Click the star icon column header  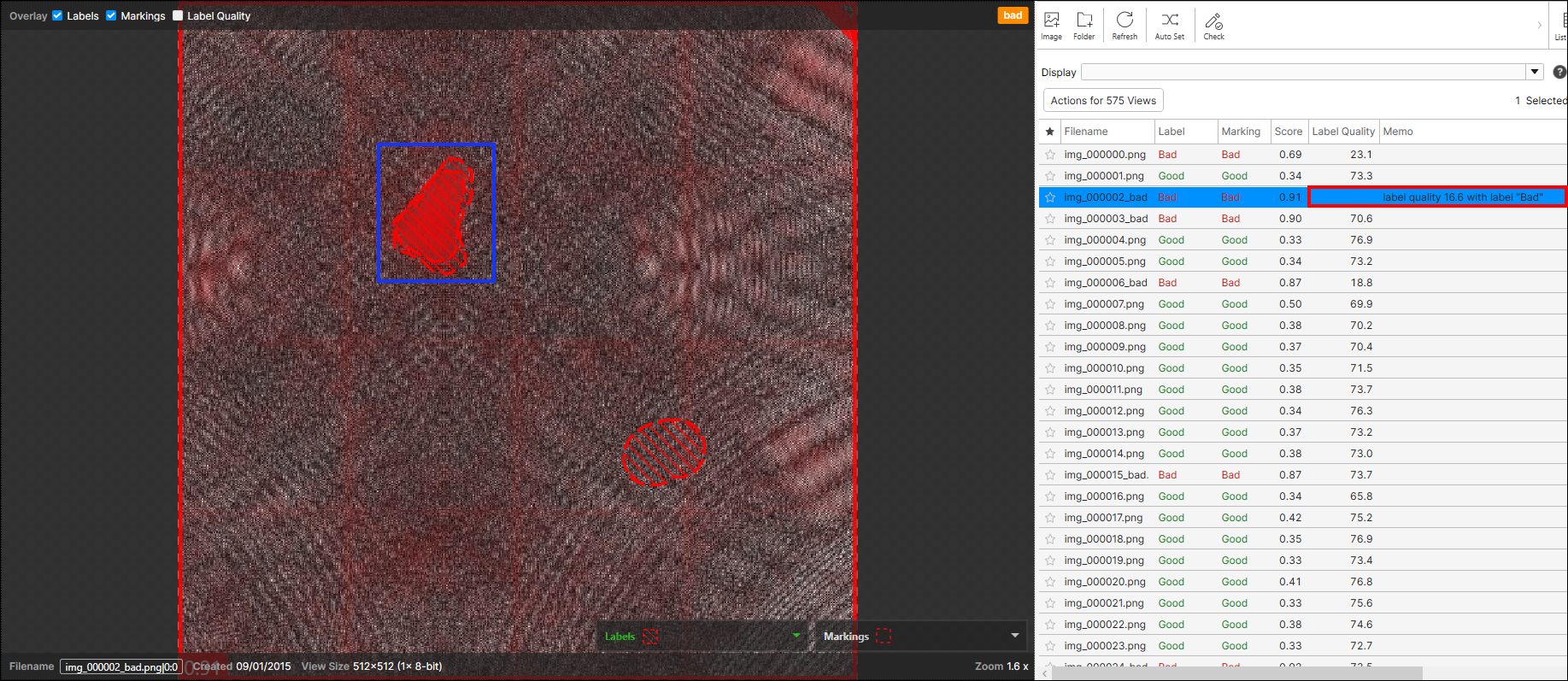click(x=1049, y=132)
